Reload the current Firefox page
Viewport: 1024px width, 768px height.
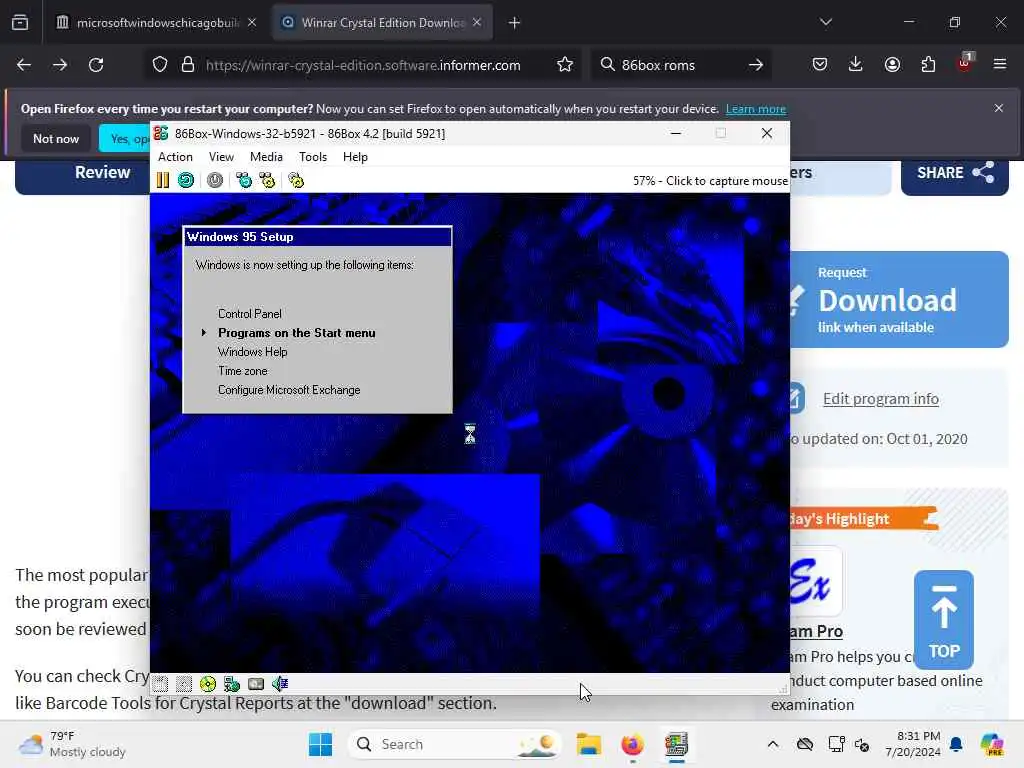point(96,65)
